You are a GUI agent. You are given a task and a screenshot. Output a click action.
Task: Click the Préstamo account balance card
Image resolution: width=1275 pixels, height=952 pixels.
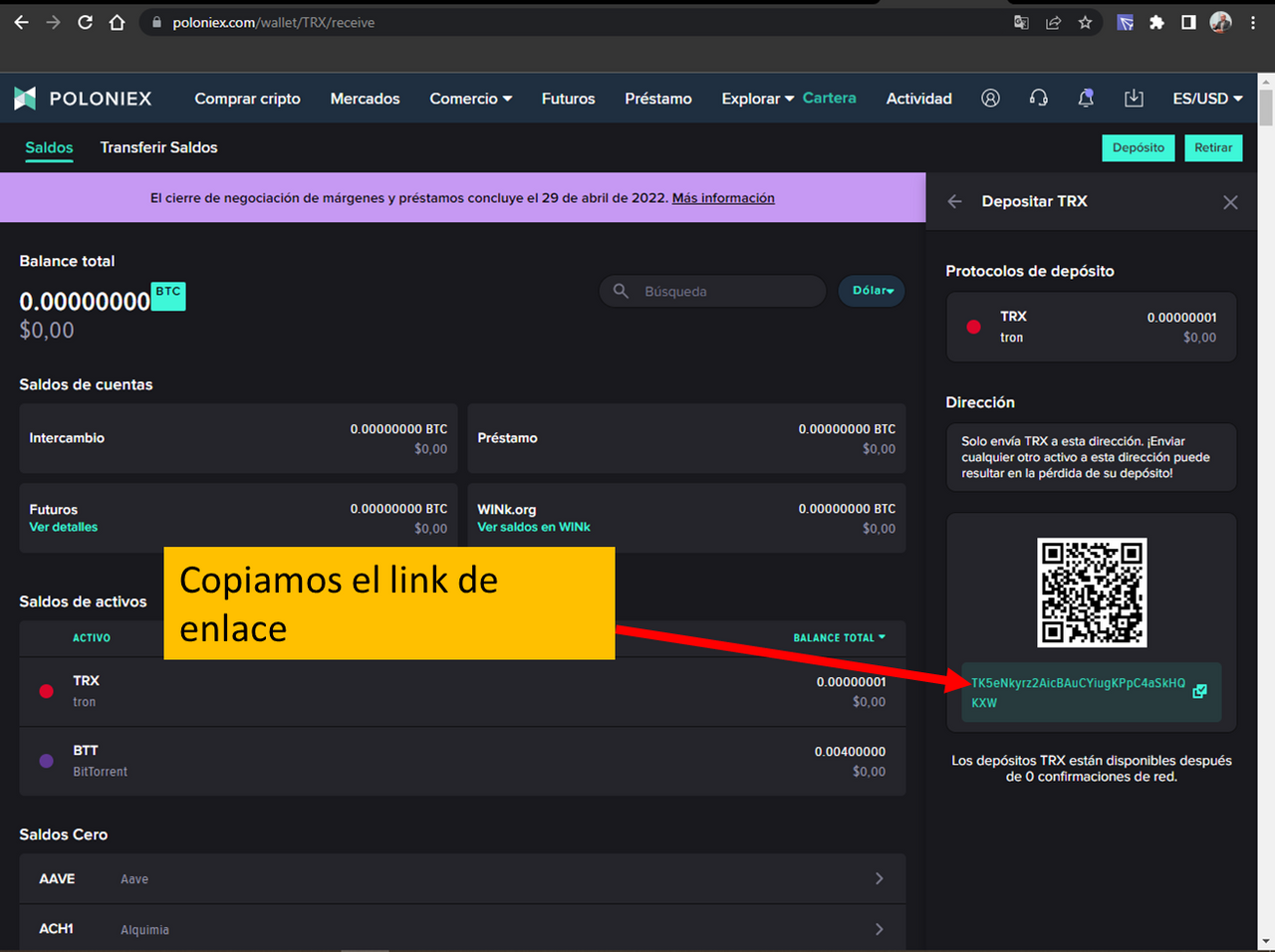686,438
